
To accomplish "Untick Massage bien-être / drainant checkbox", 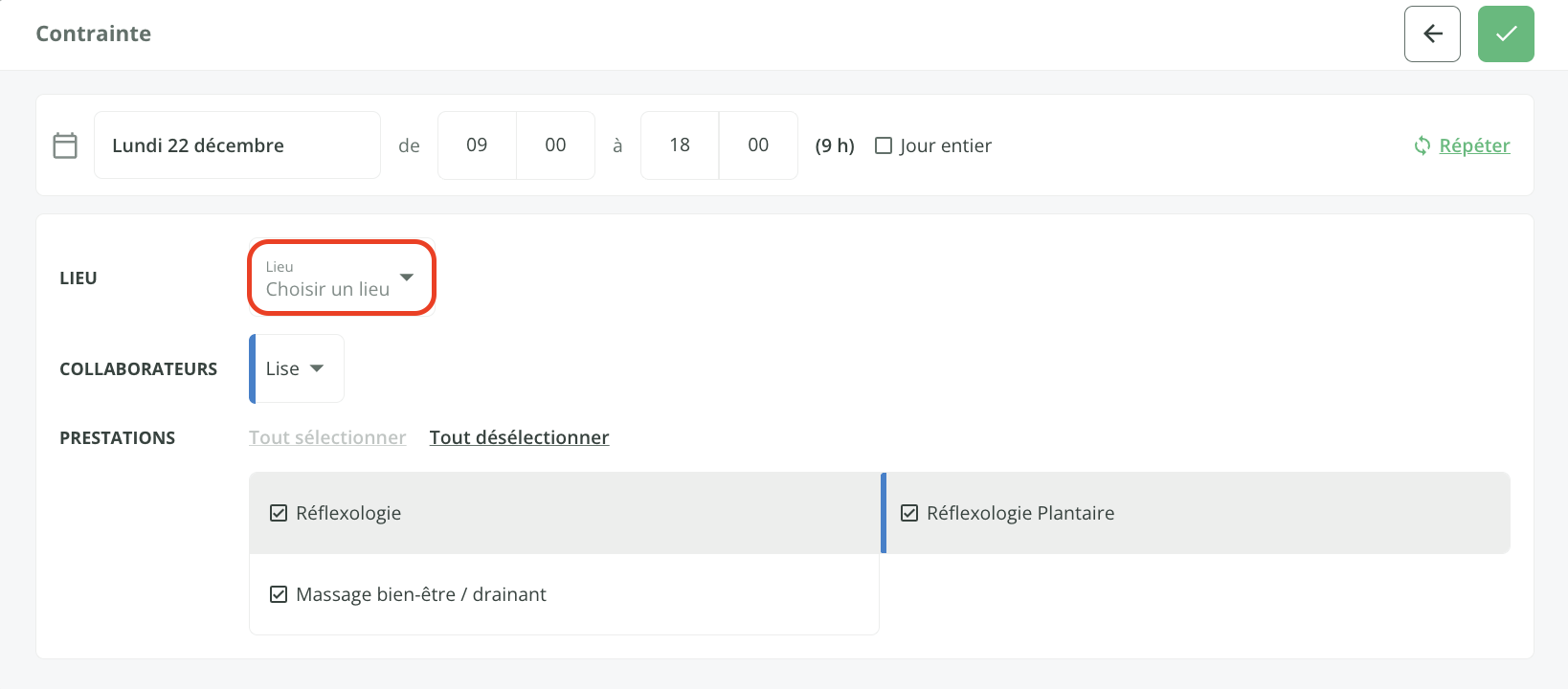I will click(279, 594).
